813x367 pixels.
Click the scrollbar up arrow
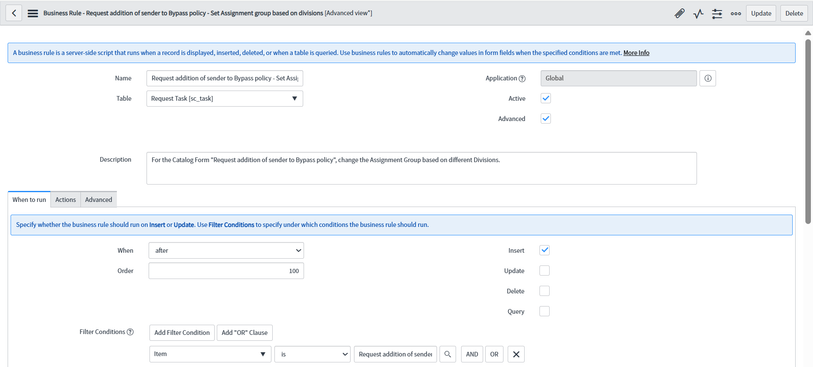(808, 33)
